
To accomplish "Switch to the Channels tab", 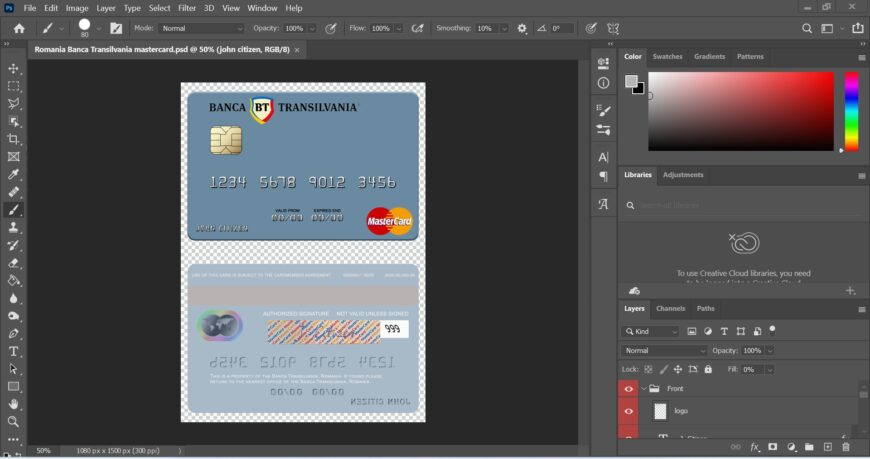I will tap(670, 309).
